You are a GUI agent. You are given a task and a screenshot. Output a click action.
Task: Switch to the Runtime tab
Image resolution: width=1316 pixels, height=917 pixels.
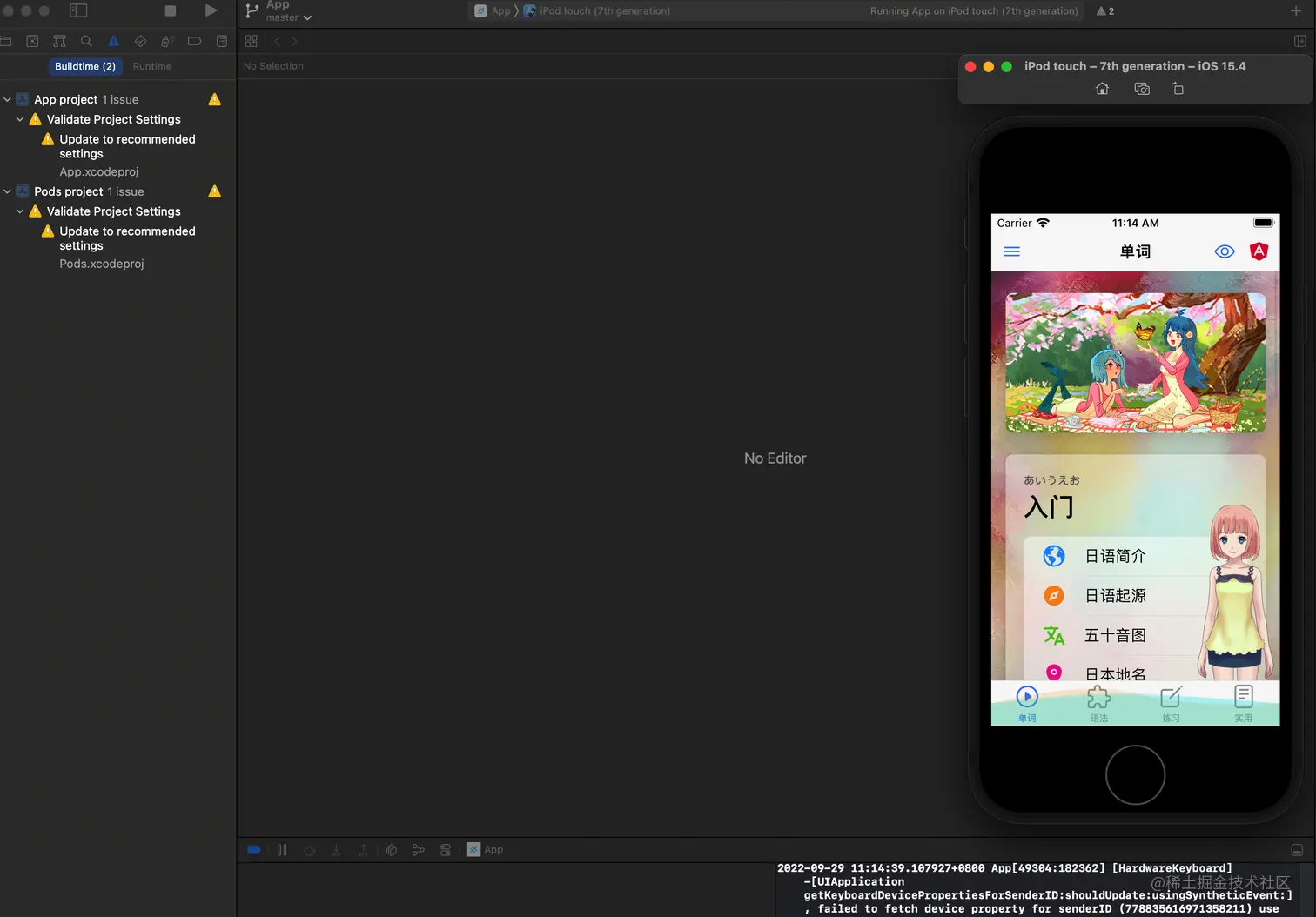coord(152,66)
